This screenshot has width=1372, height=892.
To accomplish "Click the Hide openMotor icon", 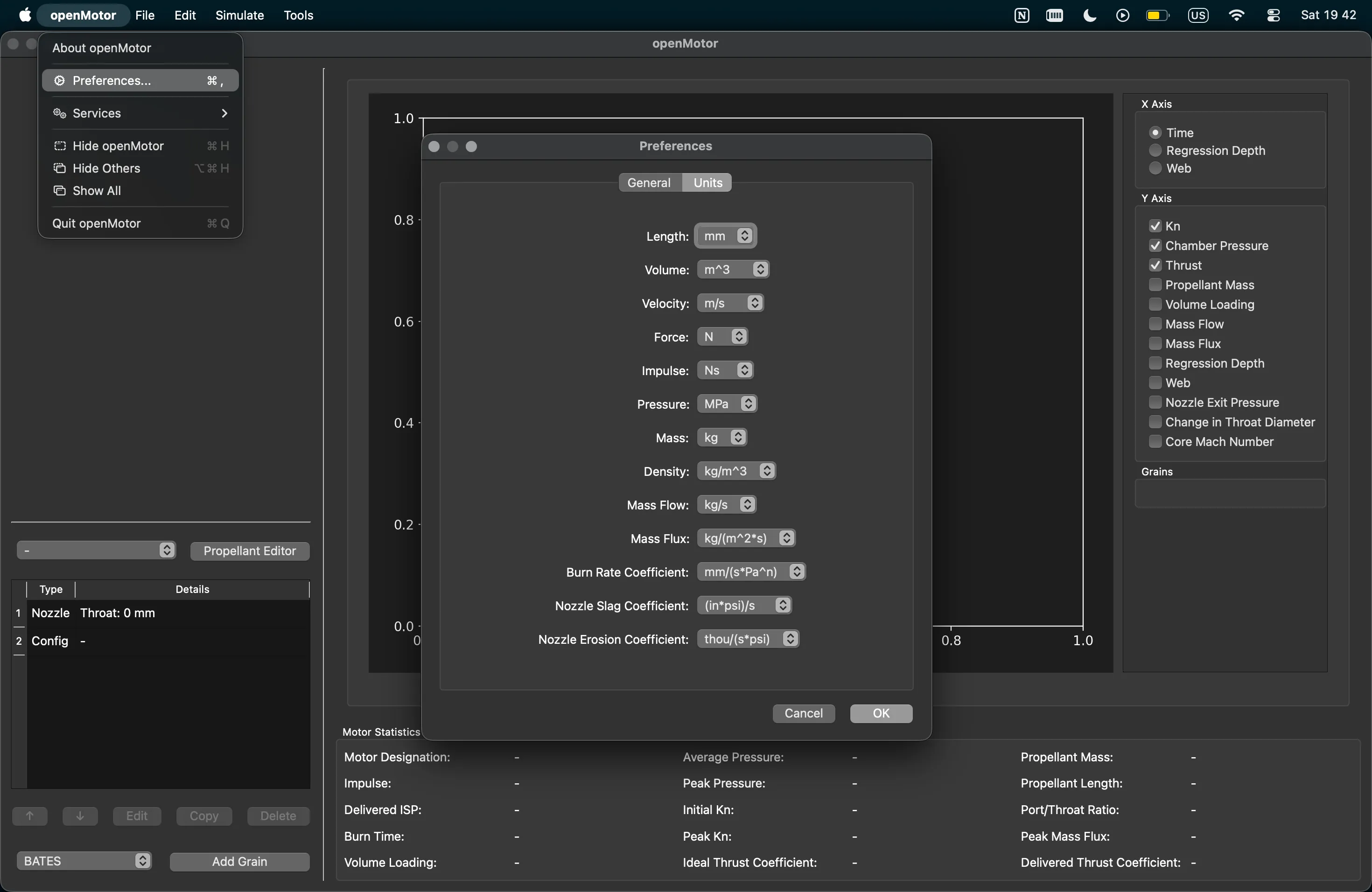I will click(59, 146).
